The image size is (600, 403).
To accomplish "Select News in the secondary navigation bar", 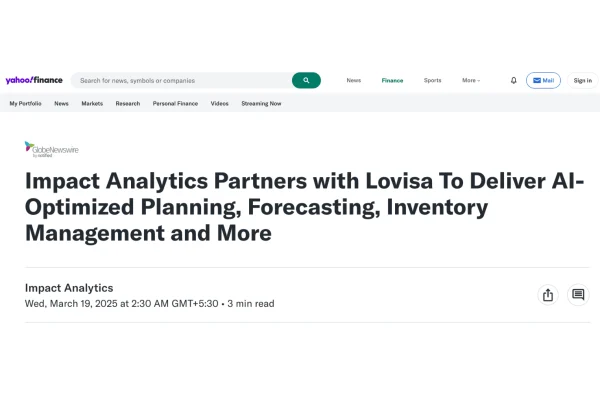I will 61,103.
